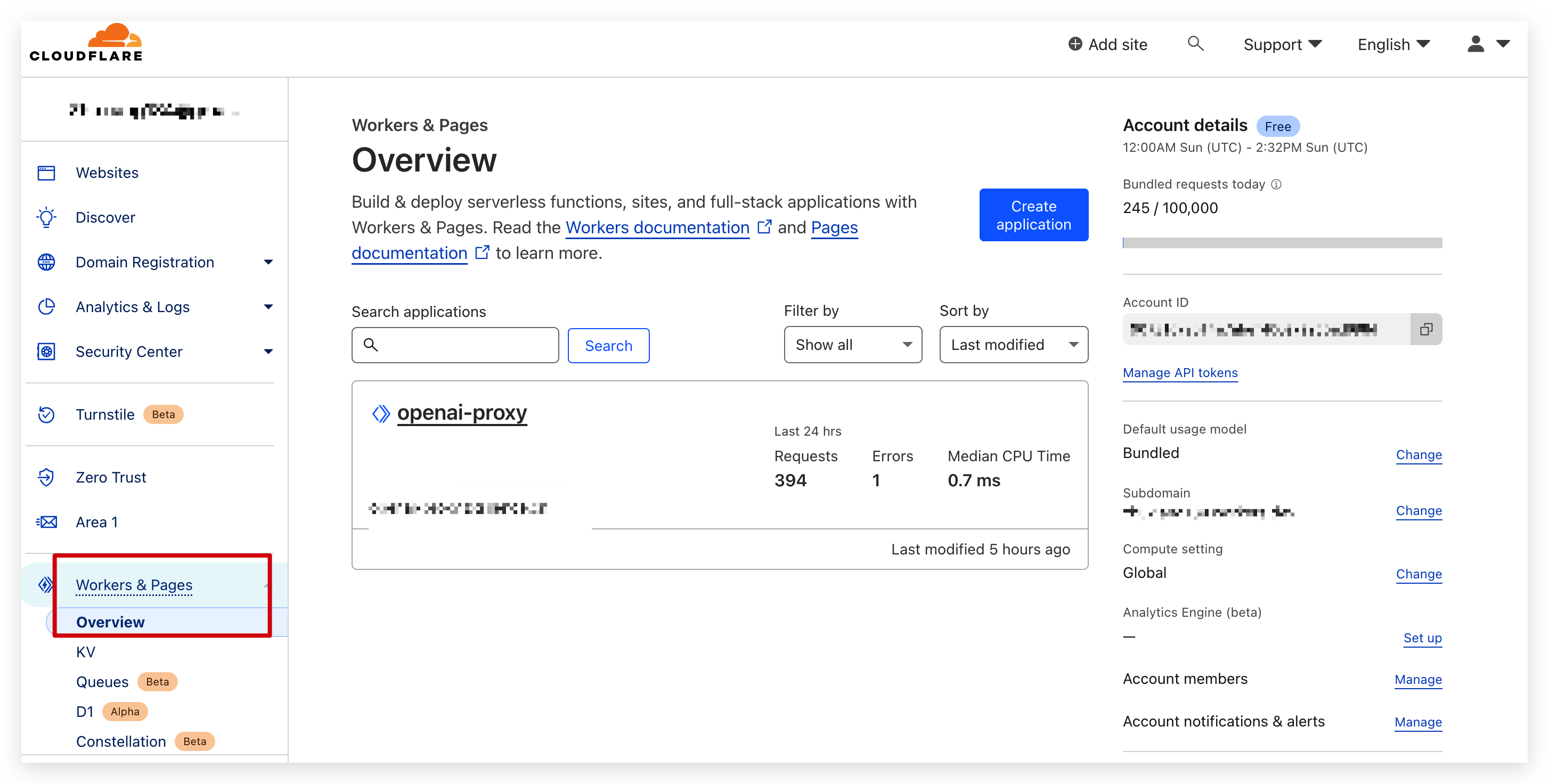
Task: Click the Workers & Pages sidebar icon
Action: 45,584
